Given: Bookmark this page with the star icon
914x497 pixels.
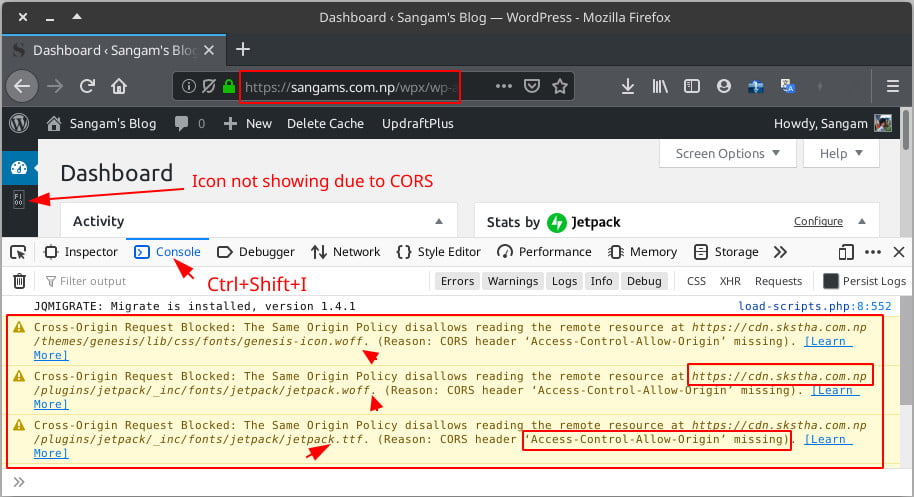Looking at the screenshot, I should coord(560,87).
